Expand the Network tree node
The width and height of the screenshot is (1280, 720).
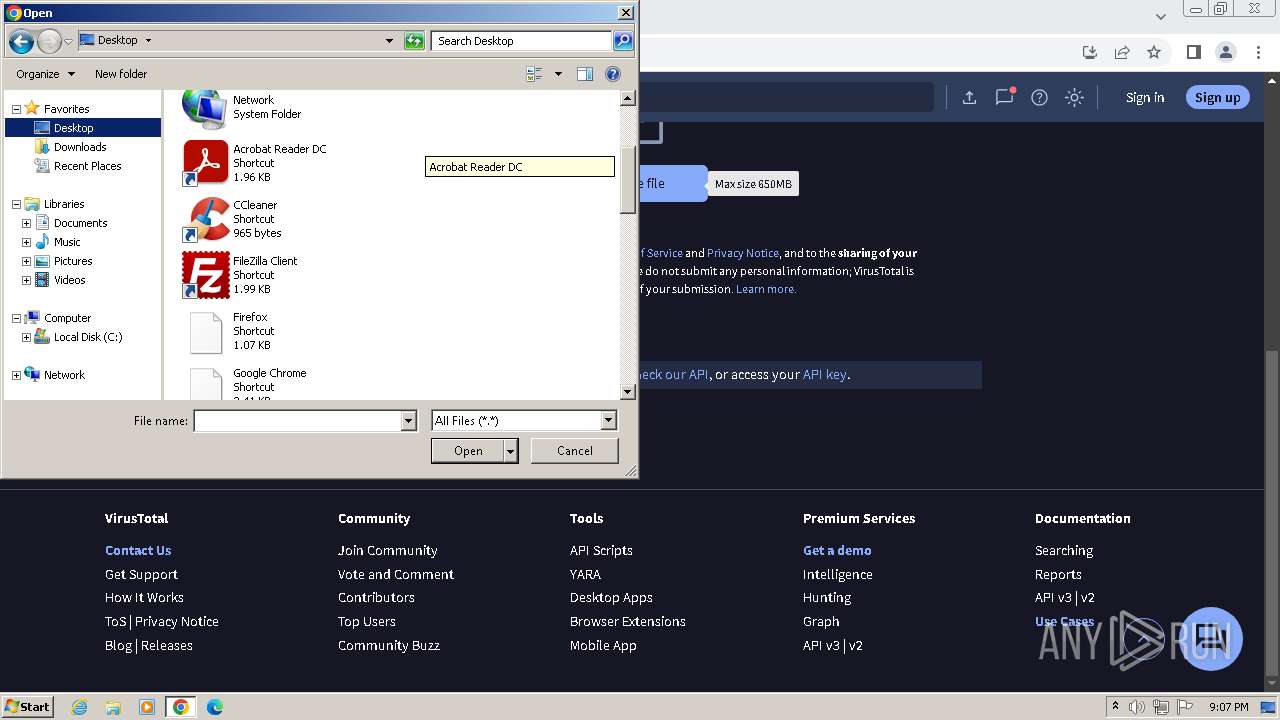[x=16, y=375]
